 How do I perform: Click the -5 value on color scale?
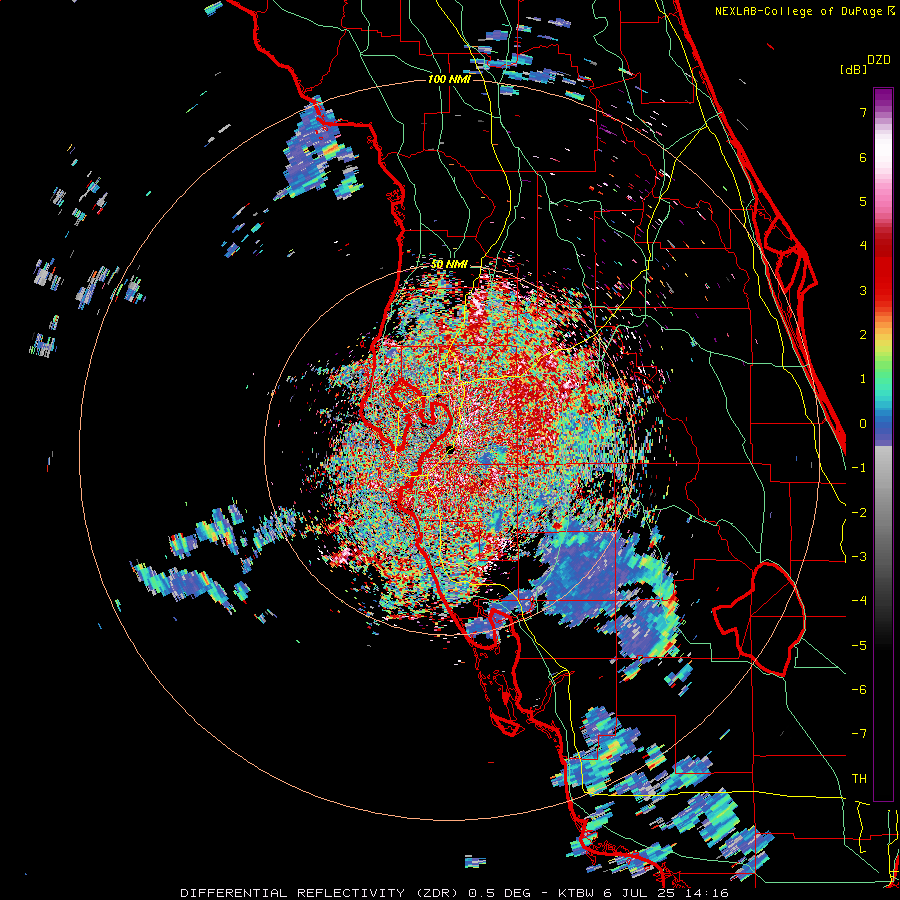pos(859,646)
